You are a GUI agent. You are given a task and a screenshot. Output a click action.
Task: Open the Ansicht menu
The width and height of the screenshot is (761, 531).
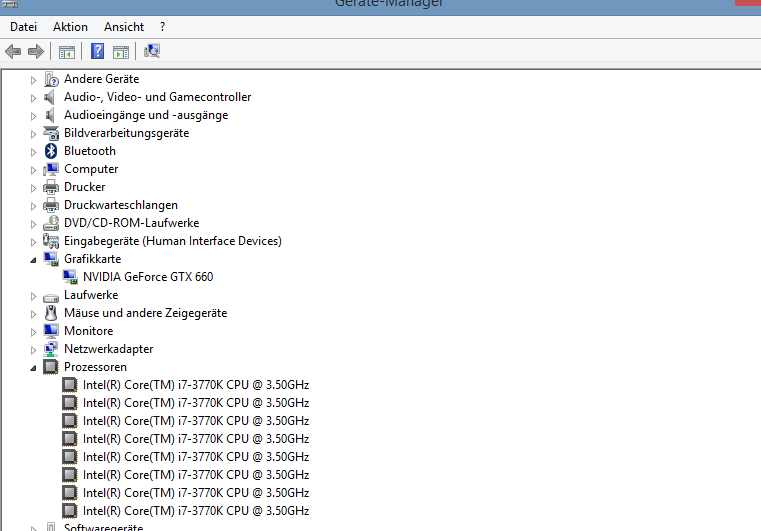[124, 27]
